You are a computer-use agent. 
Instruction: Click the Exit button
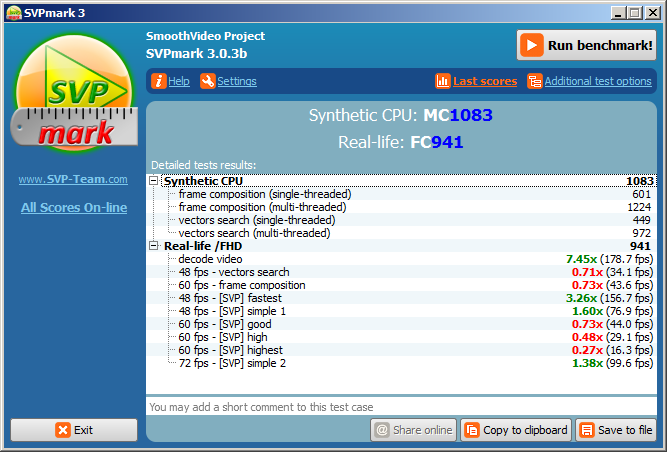(x=74, y=430)
